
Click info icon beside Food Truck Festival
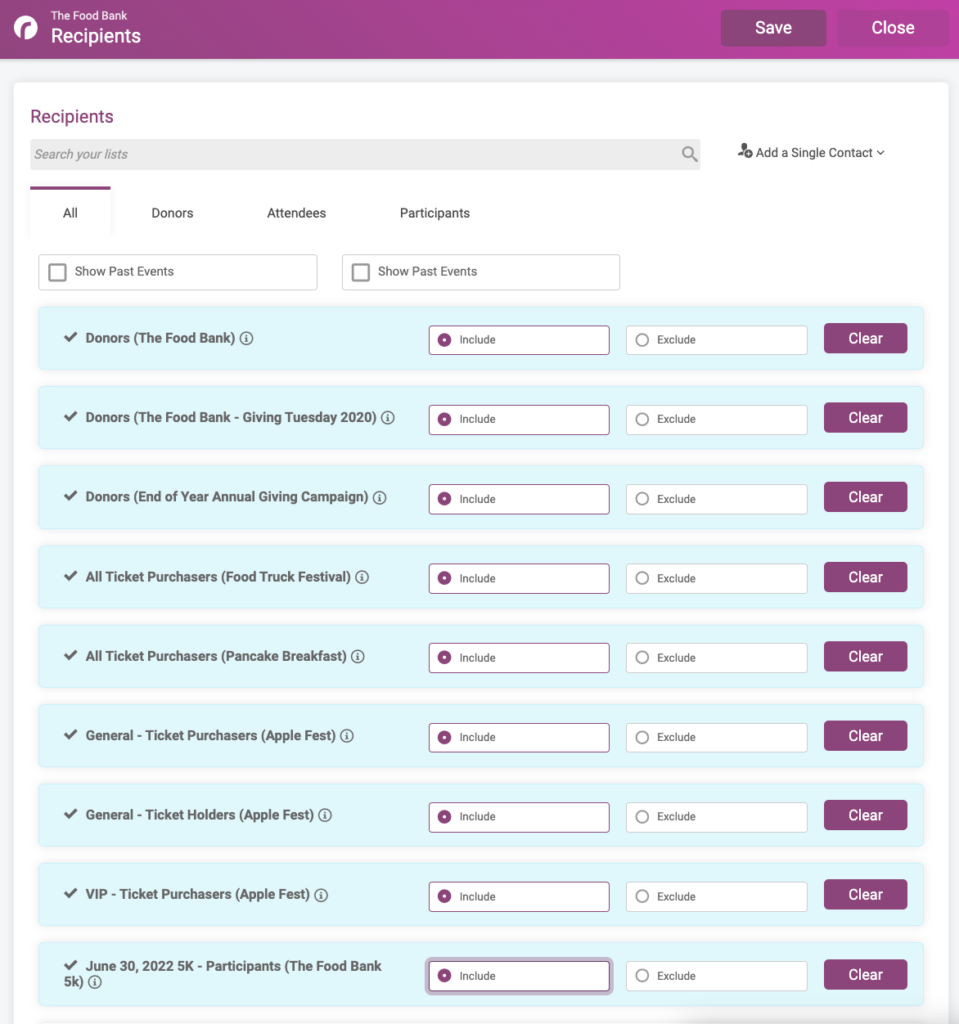coord(362,577)
